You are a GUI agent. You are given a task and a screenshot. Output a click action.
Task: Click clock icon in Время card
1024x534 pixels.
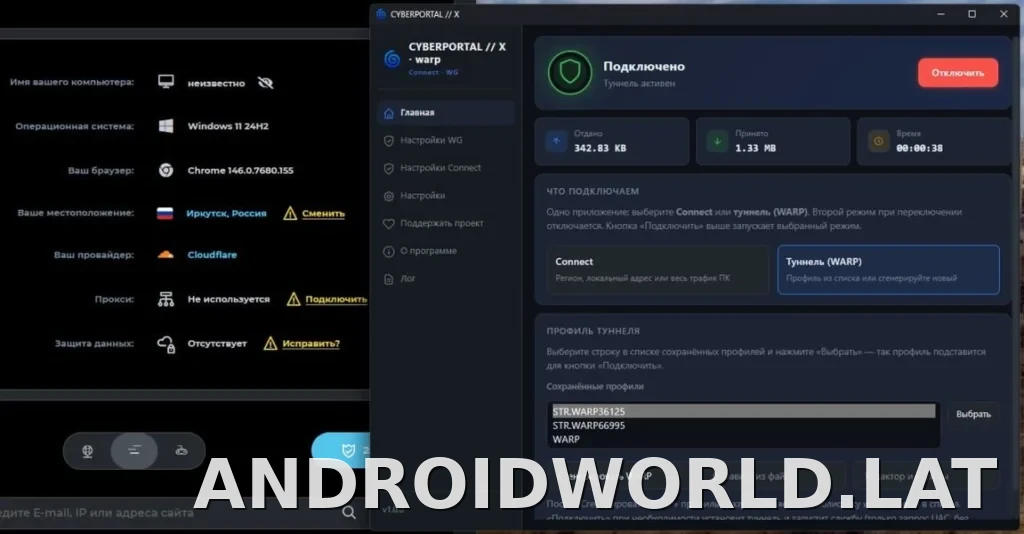tap(878, 141)
